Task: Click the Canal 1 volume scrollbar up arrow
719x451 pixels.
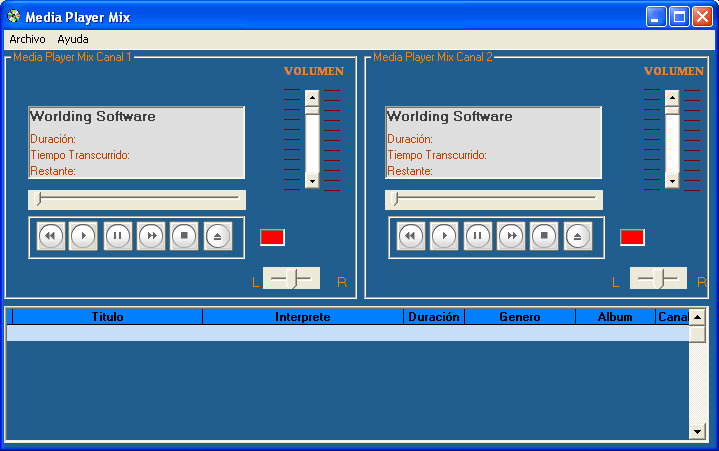Action: (x=312, y=98)
